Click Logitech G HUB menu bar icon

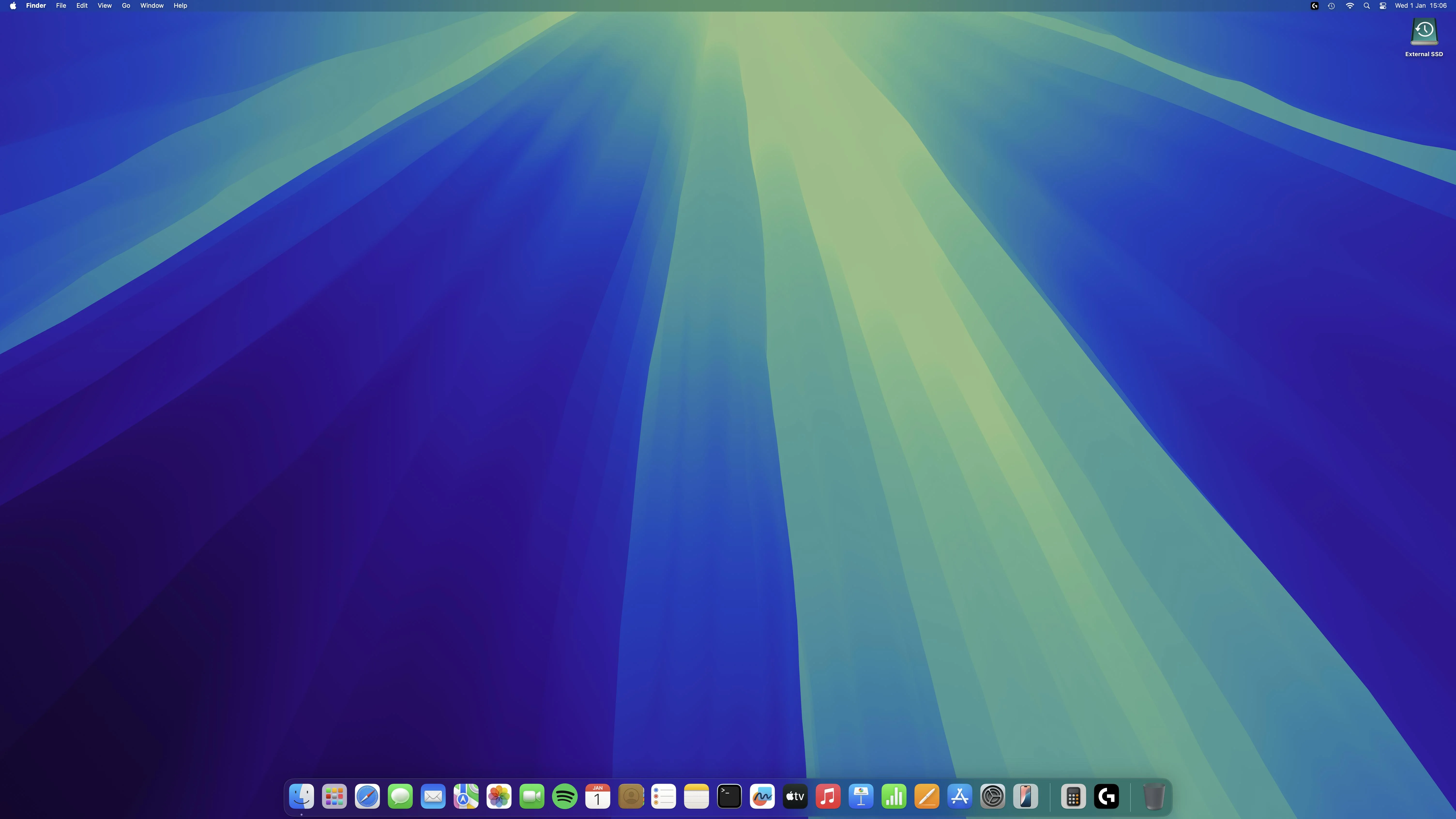point(1315,6)
